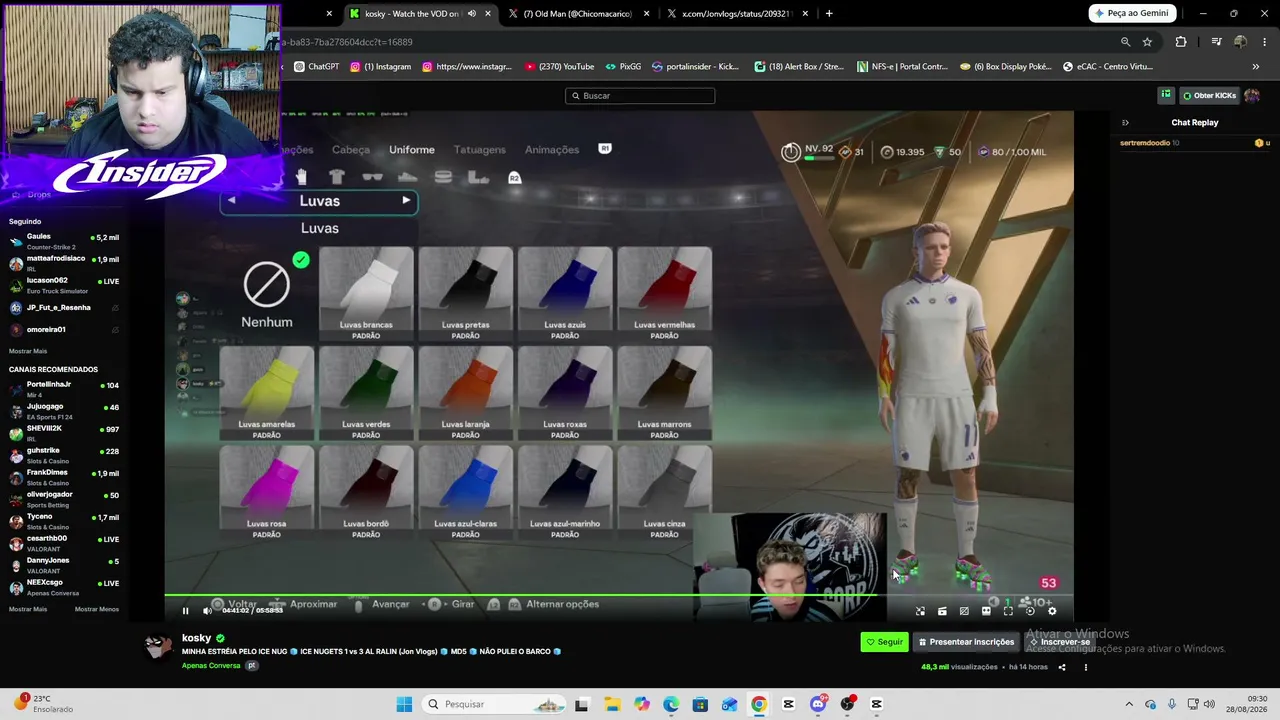Follow kosky with the Seguir button
The width and height of the screenshot is (1280, 720).
(x=884, y=642)
